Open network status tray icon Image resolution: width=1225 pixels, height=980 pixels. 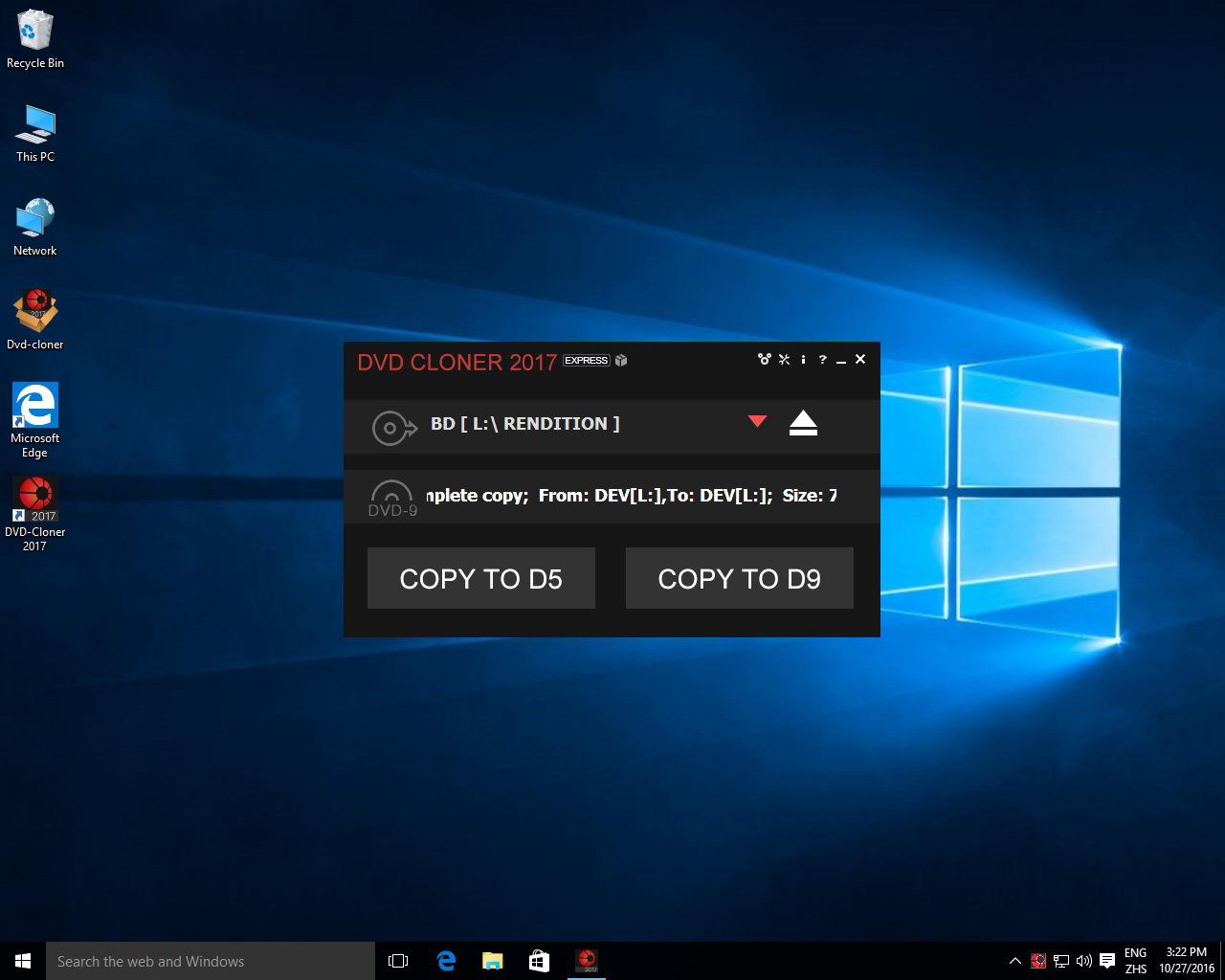[1061, 961]
